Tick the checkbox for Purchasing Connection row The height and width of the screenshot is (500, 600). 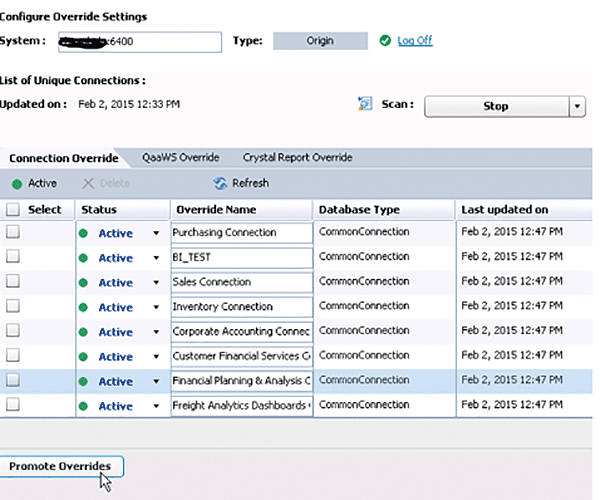click(x=13, y=232)
